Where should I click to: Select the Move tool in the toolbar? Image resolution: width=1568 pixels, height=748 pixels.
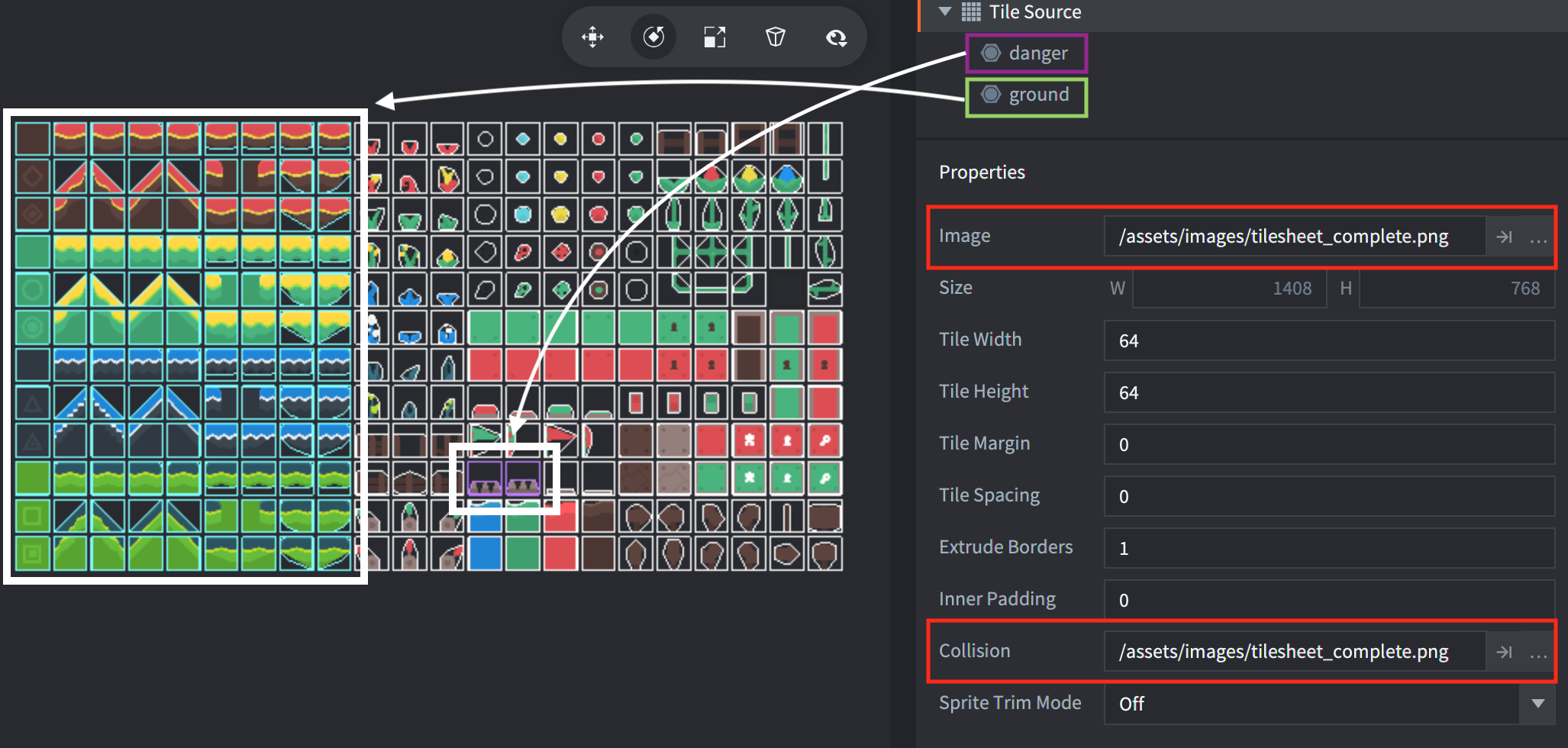(x=592, y=37)
